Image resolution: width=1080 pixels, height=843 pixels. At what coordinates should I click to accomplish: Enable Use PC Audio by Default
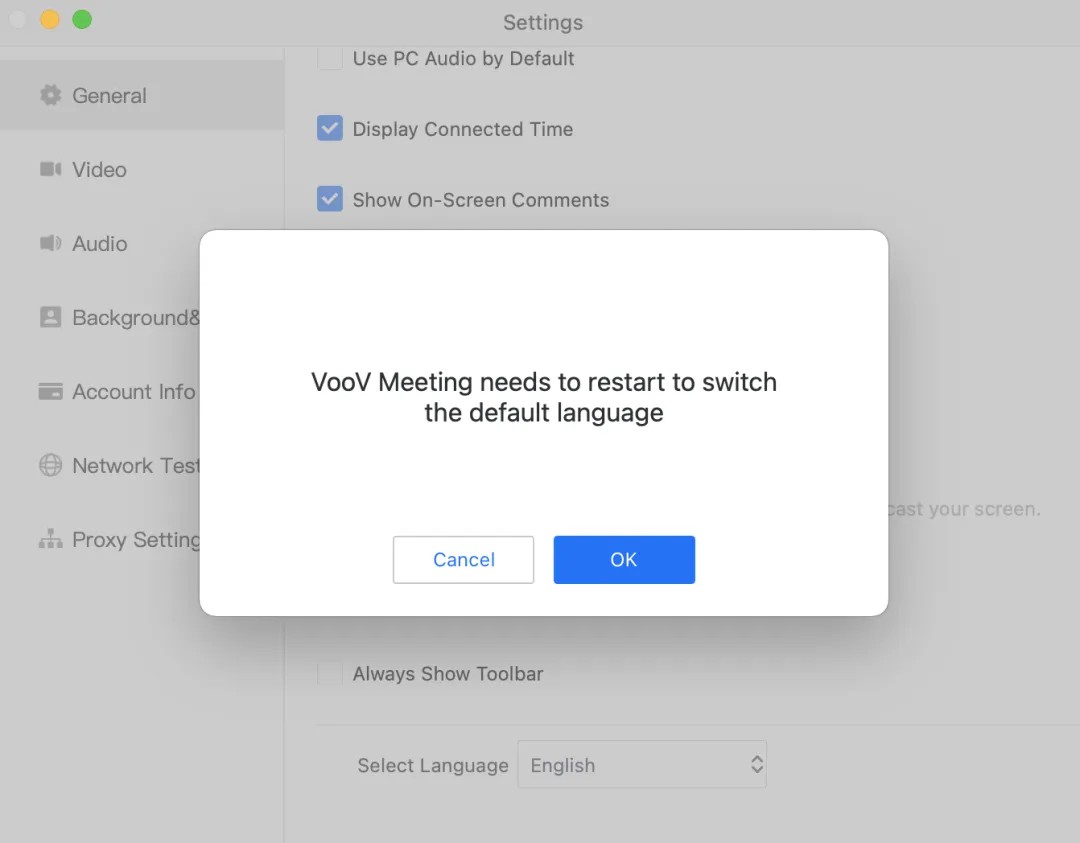330,59
